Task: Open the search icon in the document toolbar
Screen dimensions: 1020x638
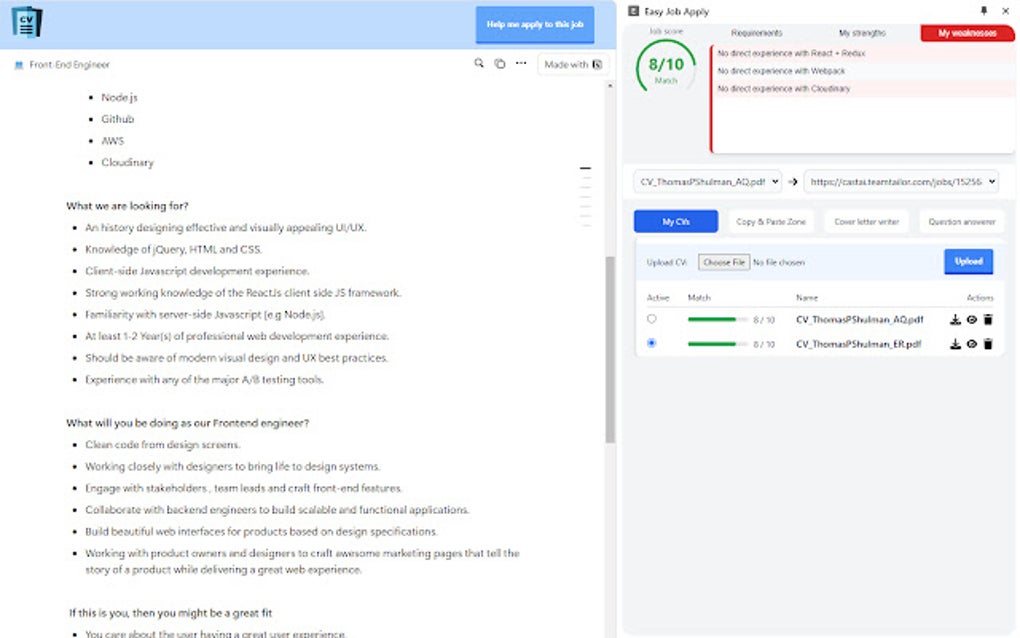Action: (479, 63)
